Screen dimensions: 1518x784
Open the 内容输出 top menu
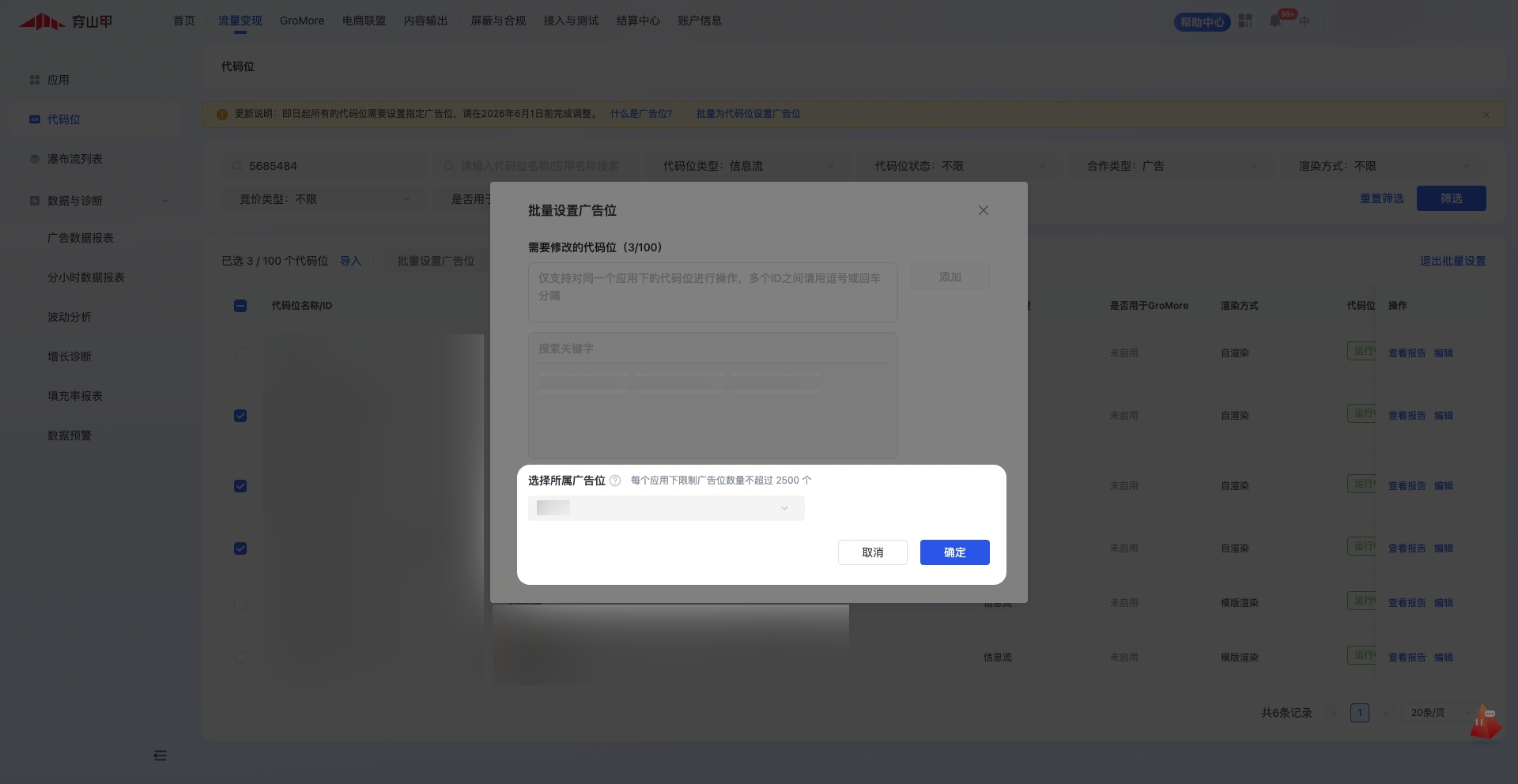pyautogui.click(x=425, y=21)
